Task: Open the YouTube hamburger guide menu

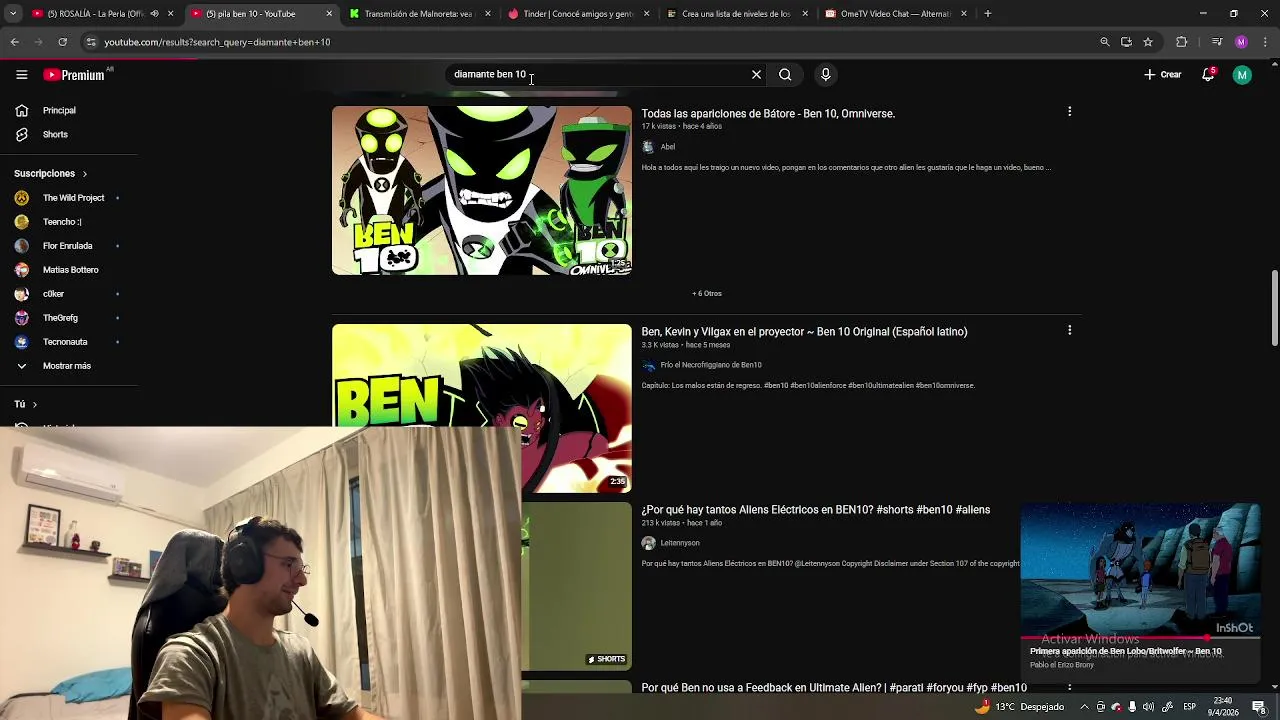Action: tap(21, 75)
